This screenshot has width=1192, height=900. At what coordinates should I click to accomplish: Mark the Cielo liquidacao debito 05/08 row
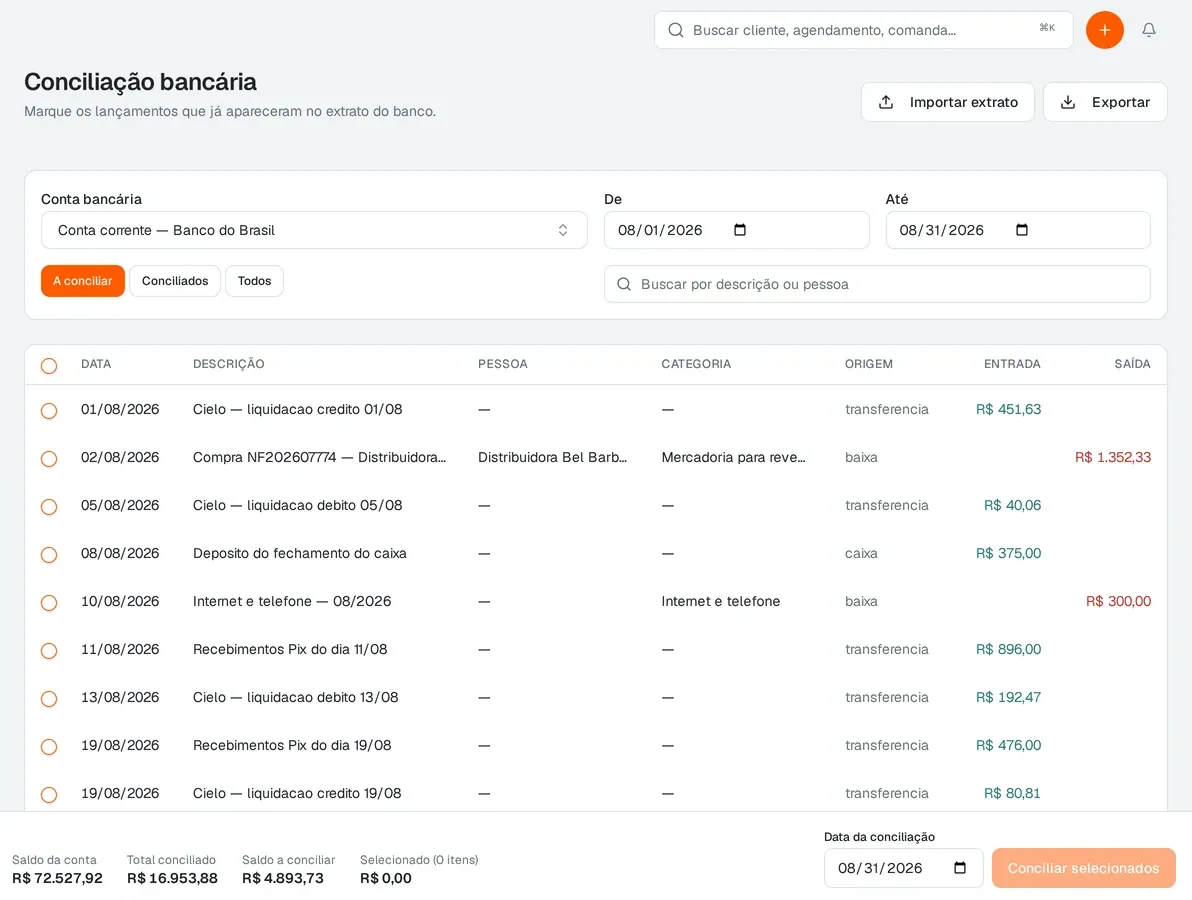click(49, 506)
